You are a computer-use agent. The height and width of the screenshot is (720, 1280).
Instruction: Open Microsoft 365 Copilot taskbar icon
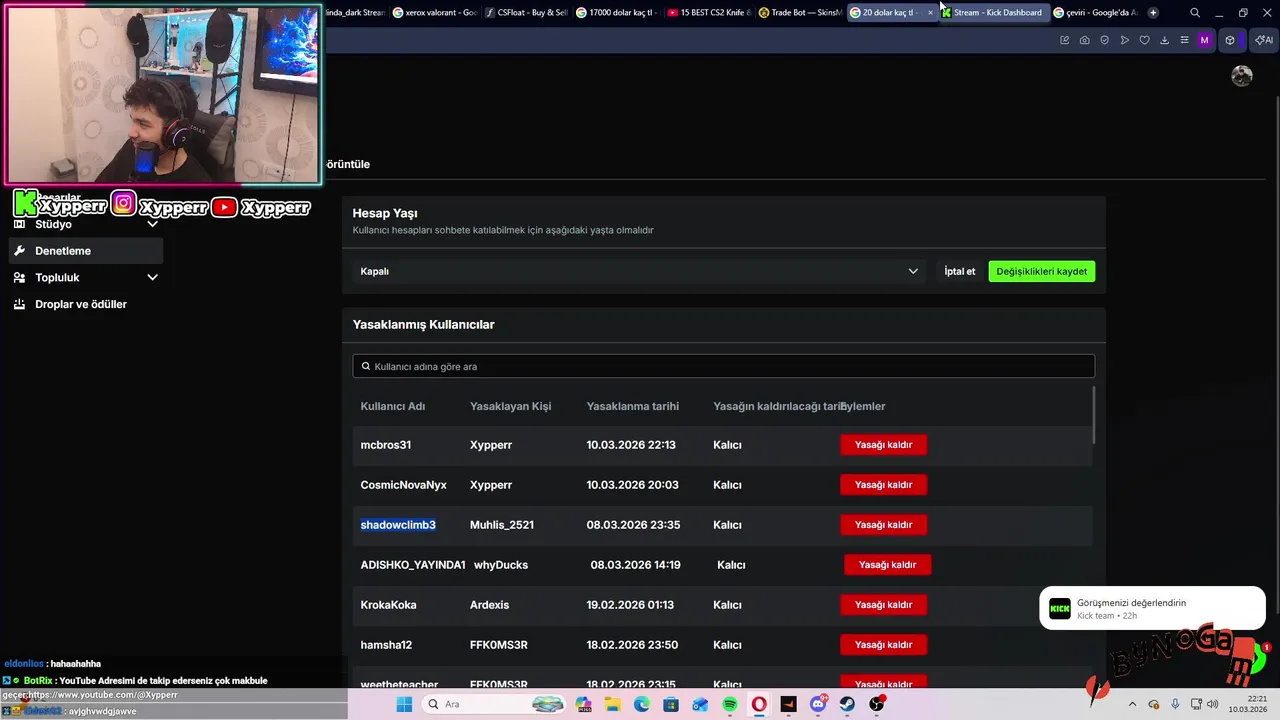(x=583, y=704)
